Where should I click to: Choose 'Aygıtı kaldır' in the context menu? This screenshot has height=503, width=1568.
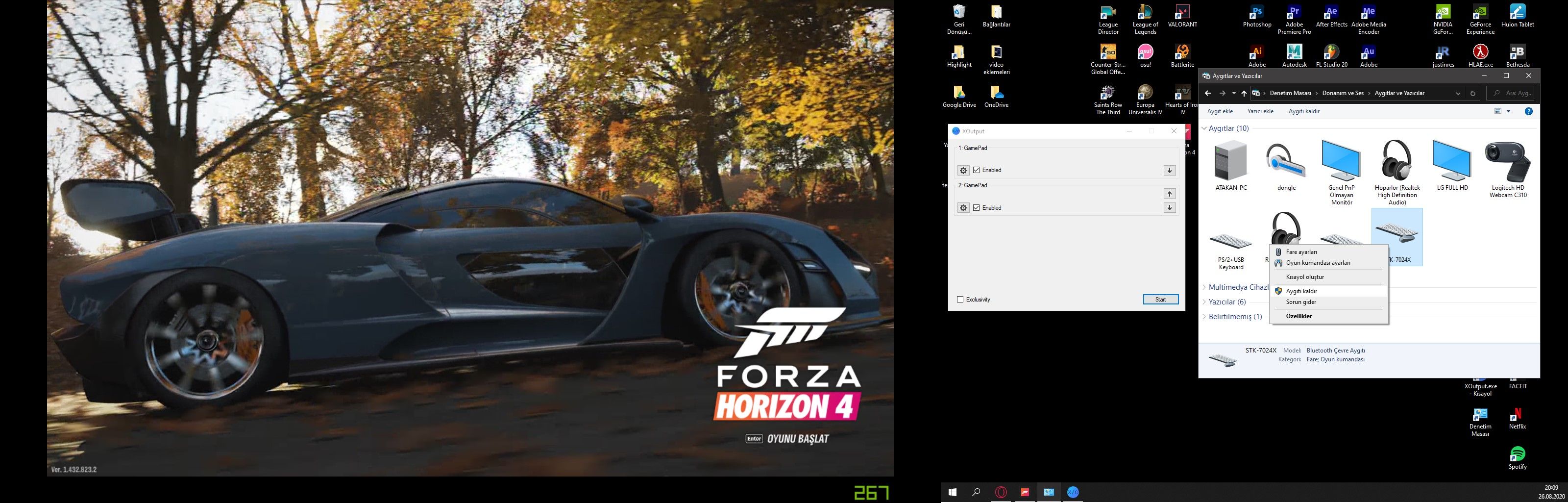(1329, 291)
